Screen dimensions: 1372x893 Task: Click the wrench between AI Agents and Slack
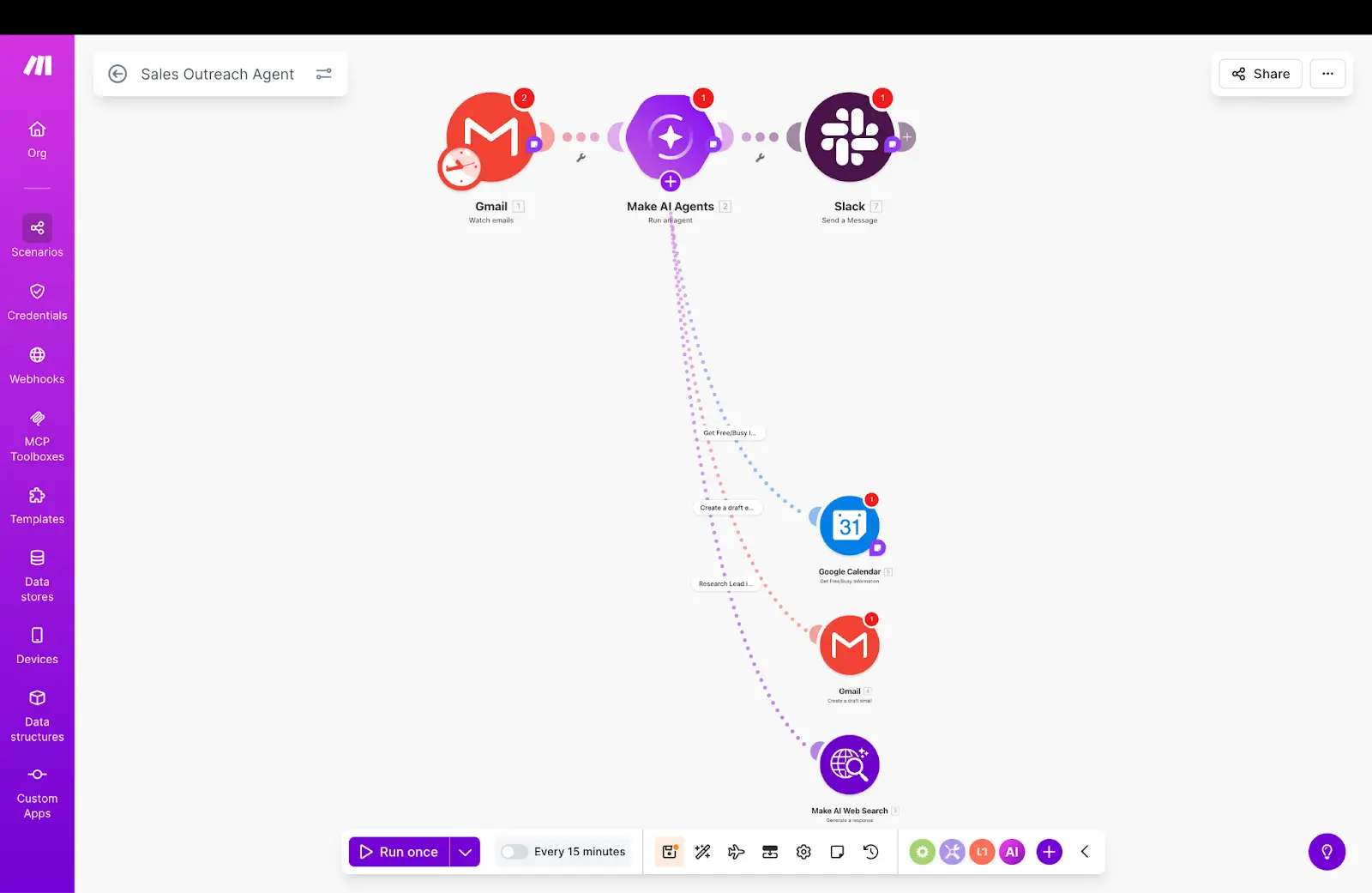click(x=760, y=158)
